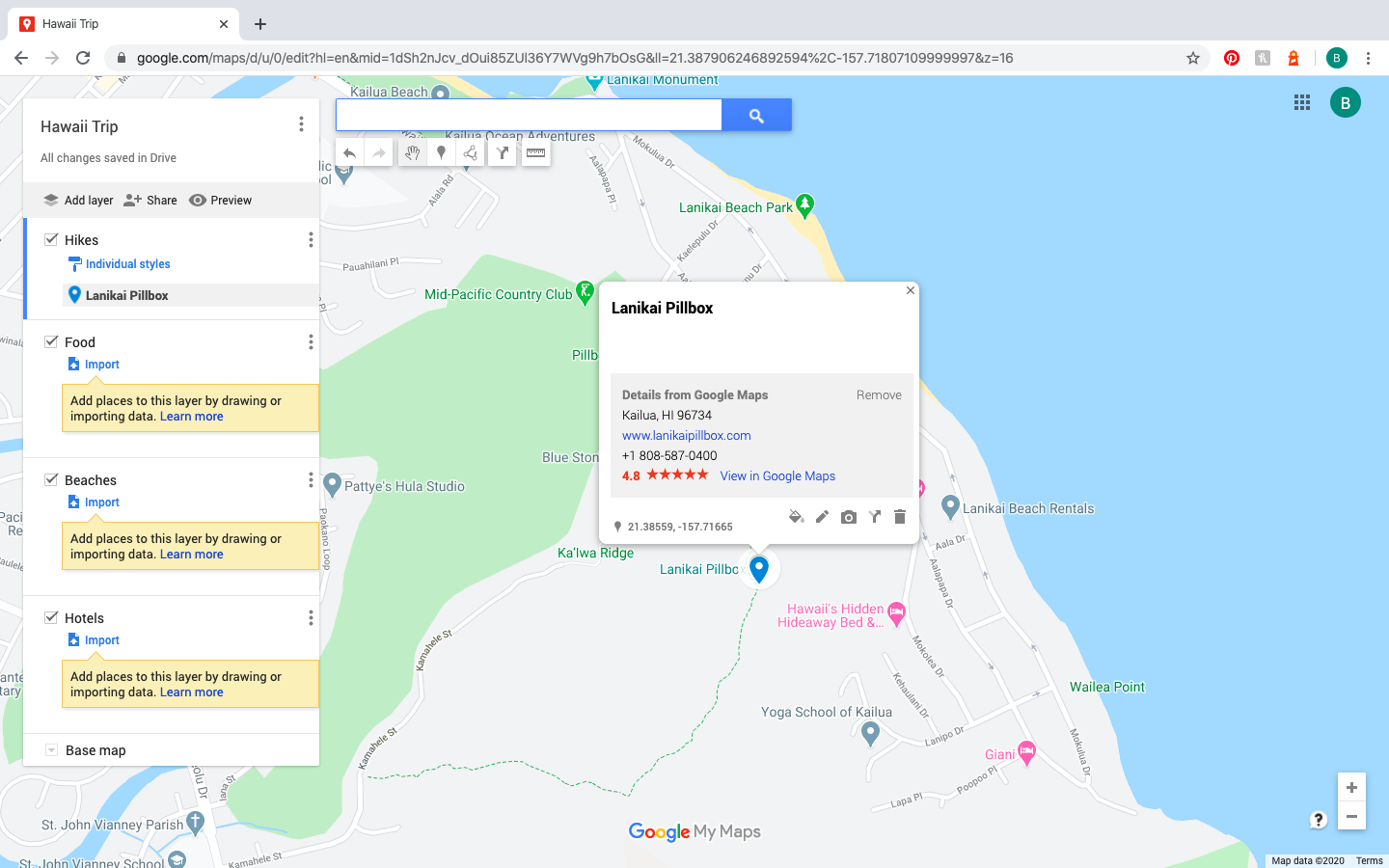Click the blue Lanikai Pillbox map pin

[759, 569]
